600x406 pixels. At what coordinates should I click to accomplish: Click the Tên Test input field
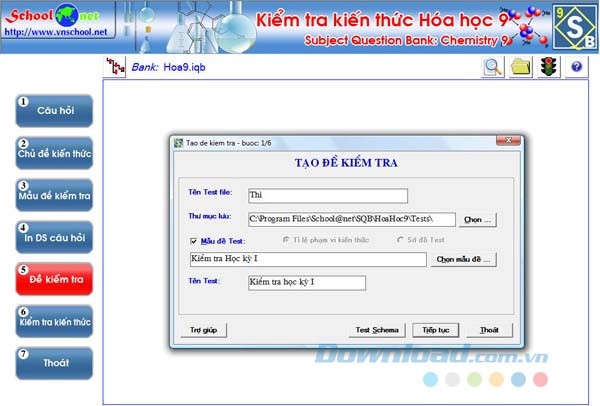click(x=307, y=283)
